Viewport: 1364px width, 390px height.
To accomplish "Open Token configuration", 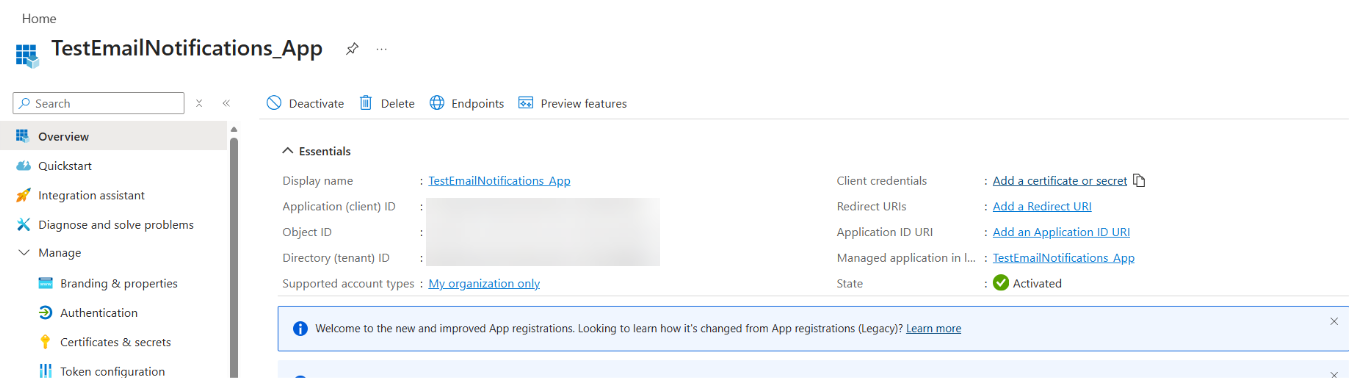I will (113, 371).
